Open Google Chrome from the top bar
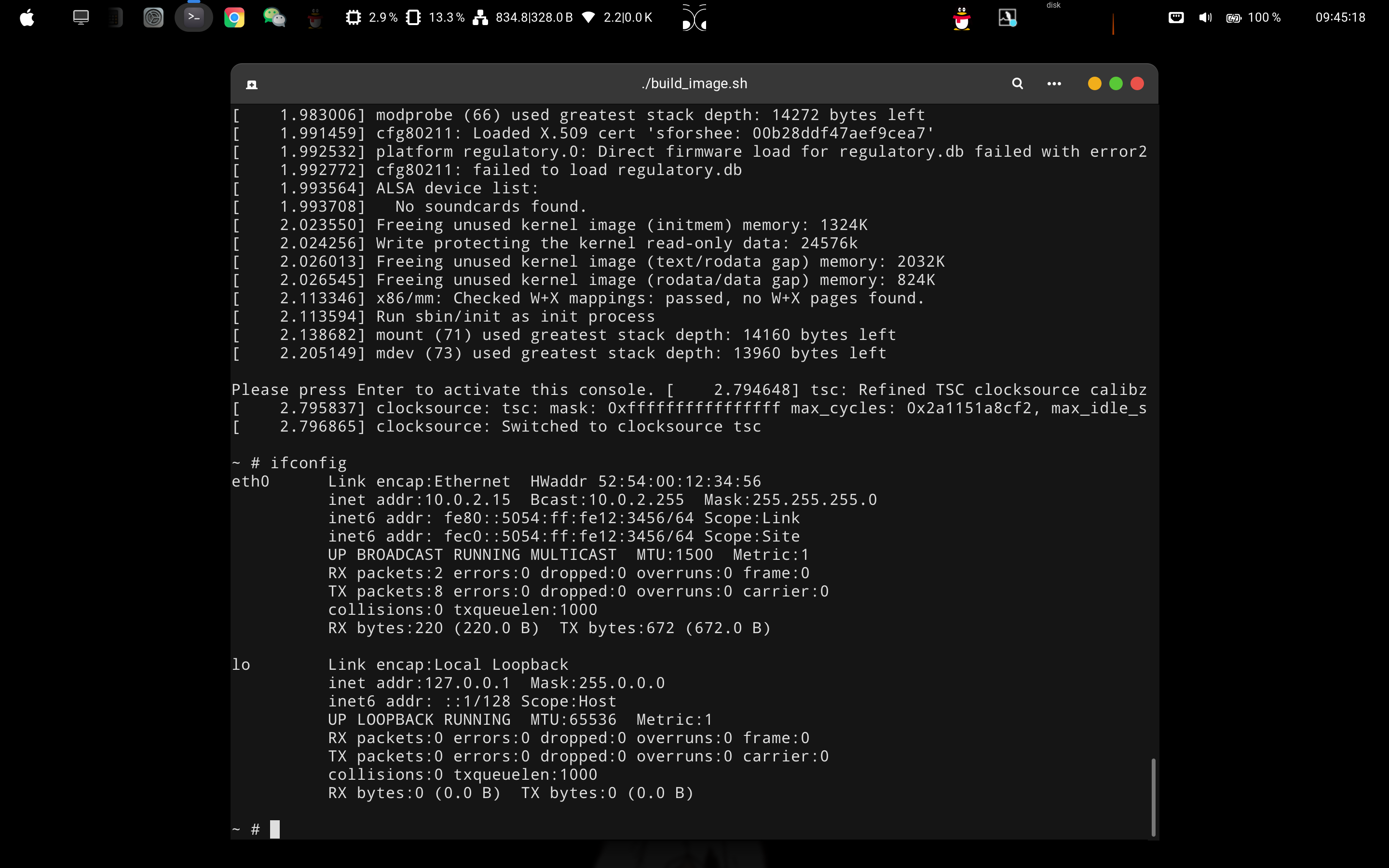 (x=233, y=18)
